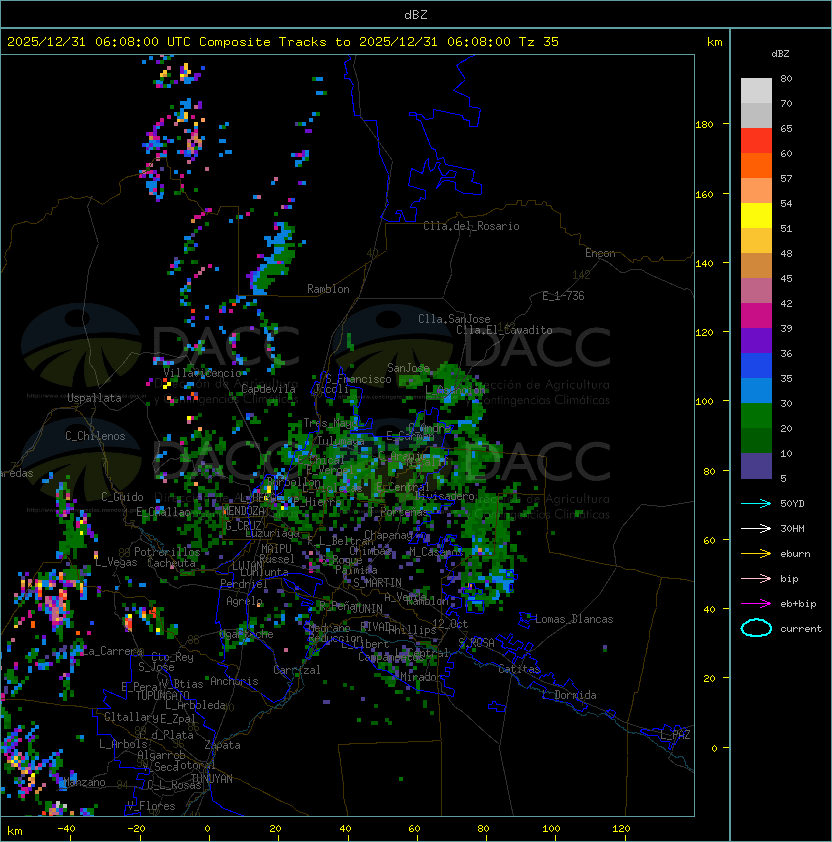The width and height of the screenshot is (832, 842).
Task: Click the 'Villavicencio' map label
Action: pos(202,373)
